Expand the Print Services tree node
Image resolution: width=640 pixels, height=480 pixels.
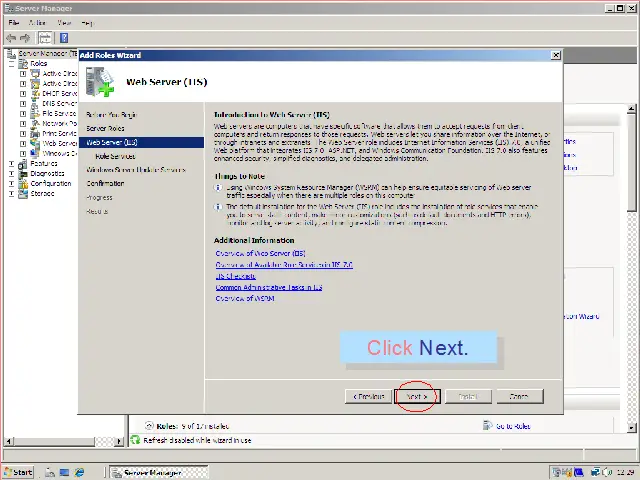[x=23, y=133]
